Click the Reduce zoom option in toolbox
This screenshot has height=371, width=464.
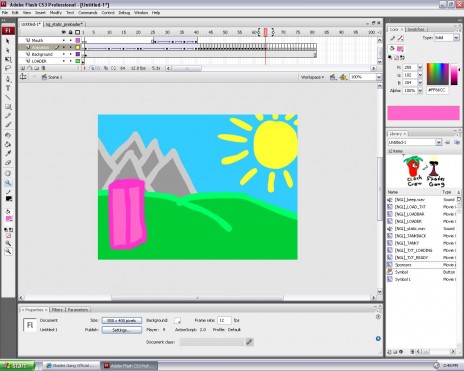click(8, 252)
